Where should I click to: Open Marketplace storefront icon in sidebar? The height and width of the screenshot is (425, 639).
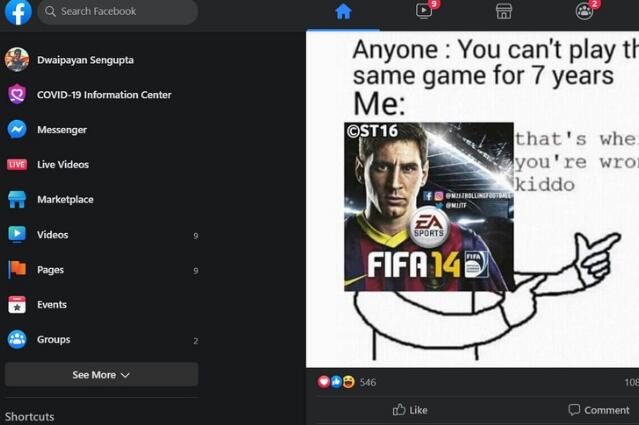pyautogui.click(x=17, y=199)
